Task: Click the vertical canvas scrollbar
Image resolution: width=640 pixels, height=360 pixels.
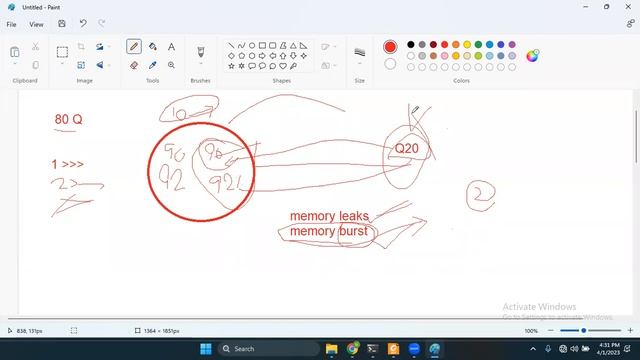Action: click(636, 137)
